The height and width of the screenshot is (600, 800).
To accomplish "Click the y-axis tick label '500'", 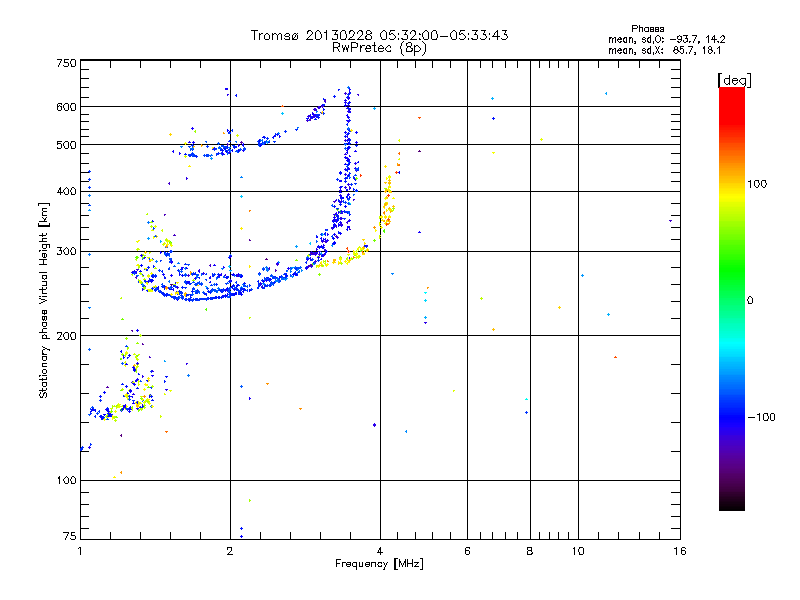I will [x=67, y=145].
